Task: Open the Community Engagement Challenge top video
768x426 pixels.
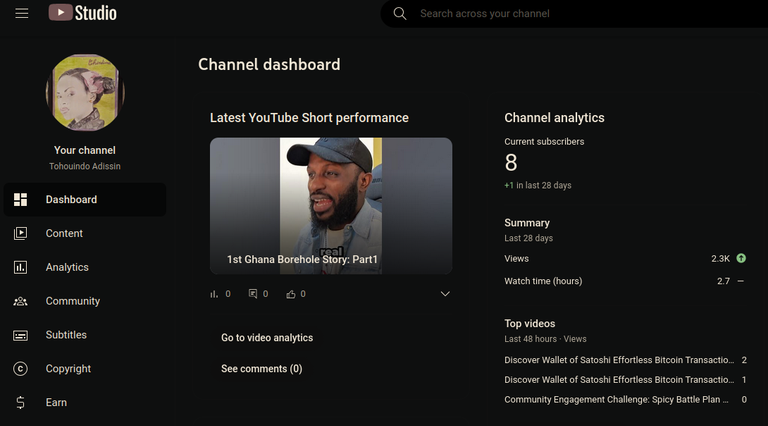Action: click(x=616, y=400)
